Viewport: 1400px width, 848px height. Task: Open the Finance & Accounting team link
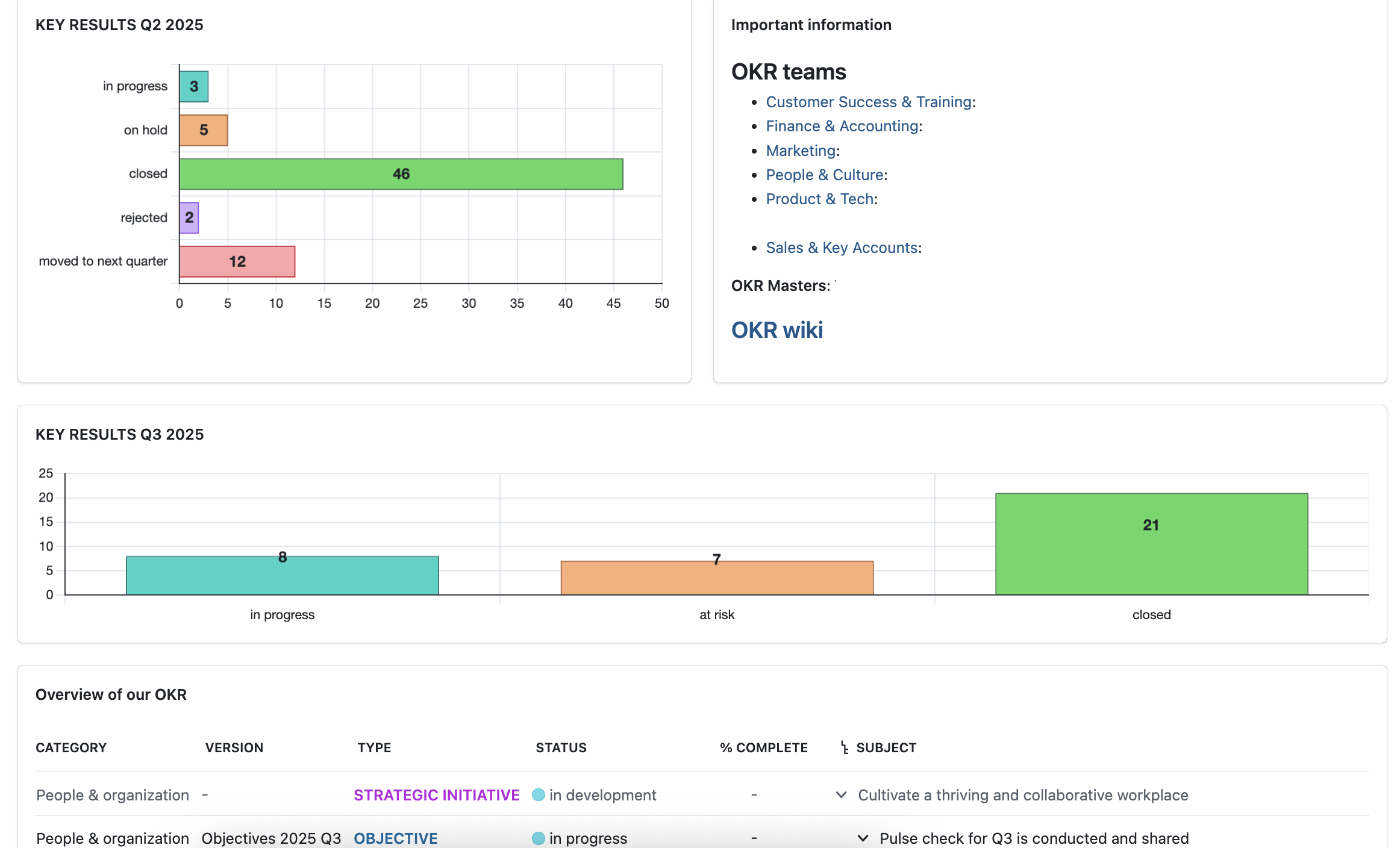(842, 126)
